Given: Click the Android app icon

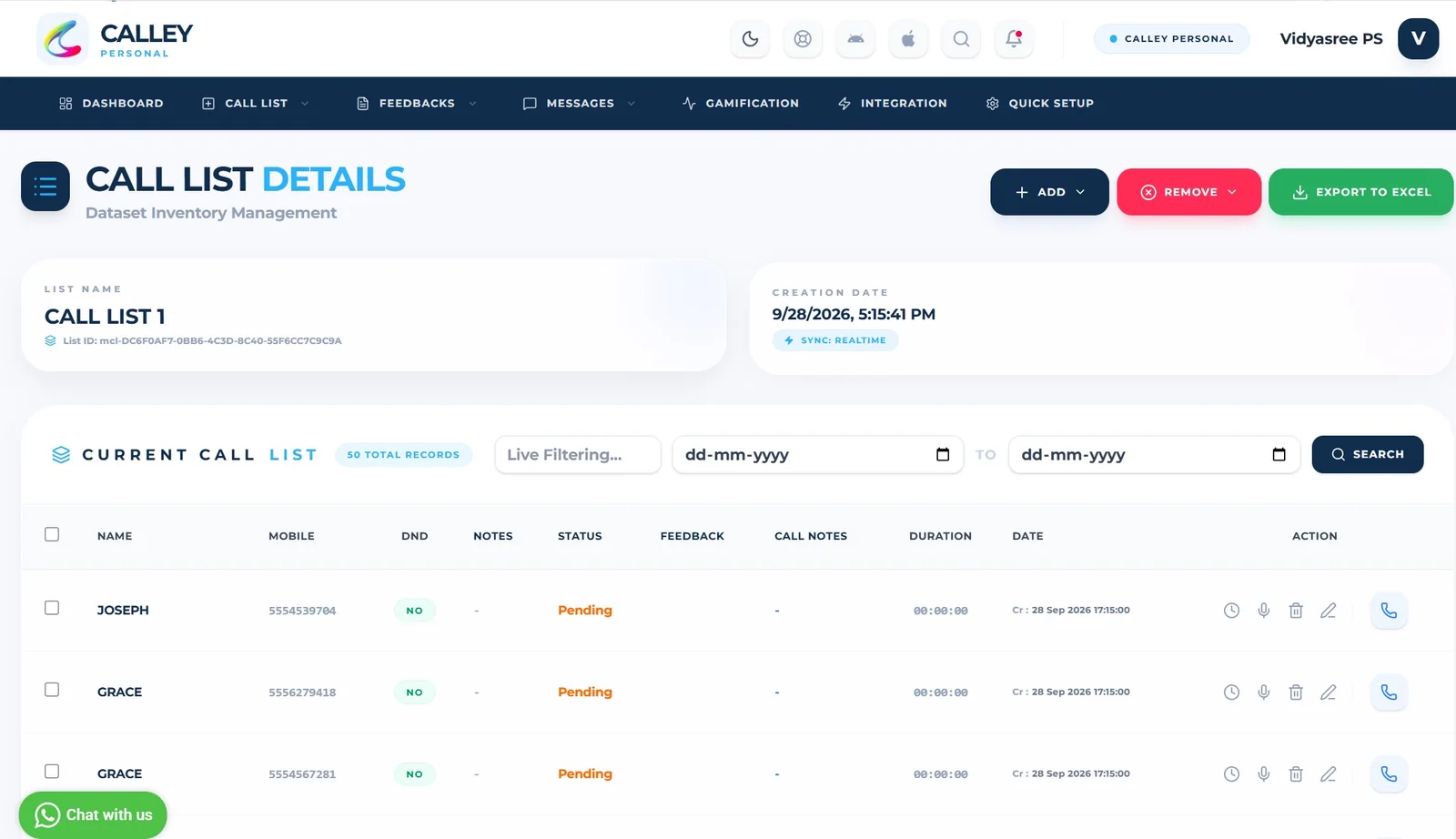Looking at the screenshot, I should 855,39.
